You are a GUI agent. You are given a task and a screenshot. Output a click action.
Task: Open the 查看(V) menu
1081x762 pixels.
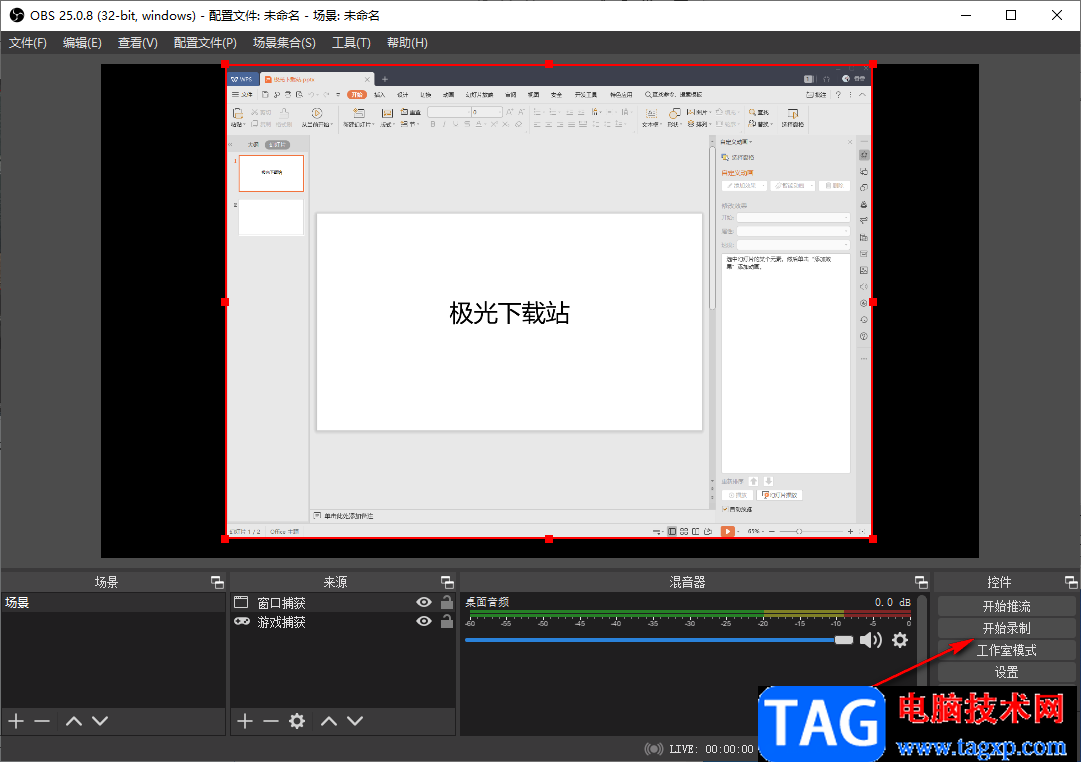click(137, 43)
